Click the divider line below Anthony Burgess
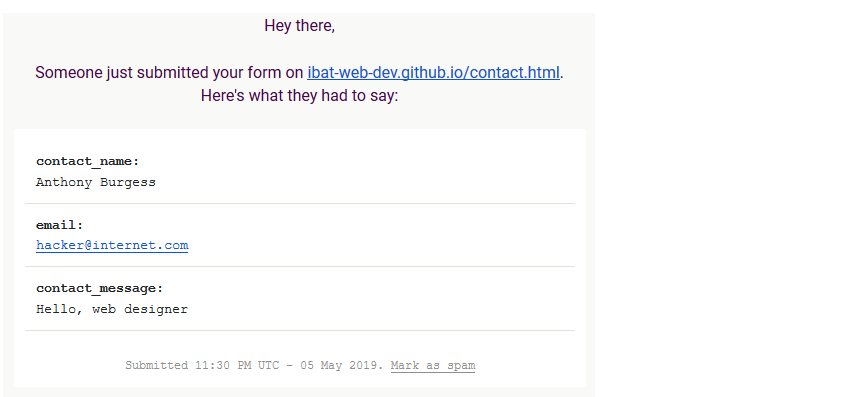This screenshot has width=860, height=397. coord(300,203)
